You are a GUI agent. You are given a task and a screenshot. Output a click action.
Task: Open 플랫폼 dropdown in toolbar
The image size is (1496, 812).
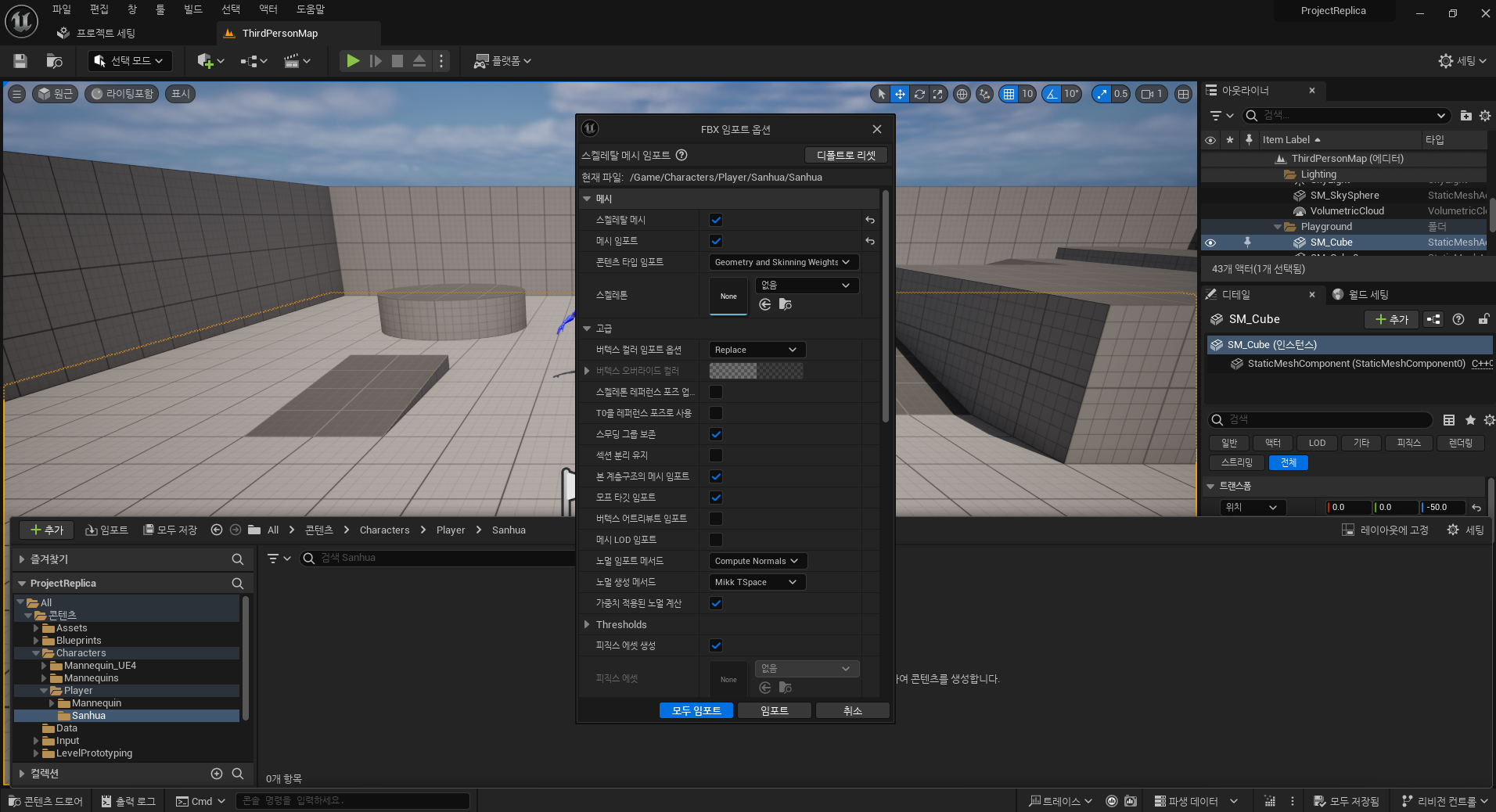502,61
